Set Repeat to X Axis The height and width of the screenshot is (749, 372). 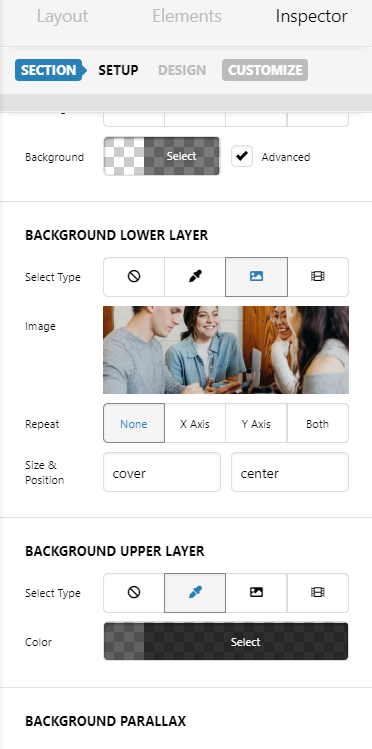195,424
